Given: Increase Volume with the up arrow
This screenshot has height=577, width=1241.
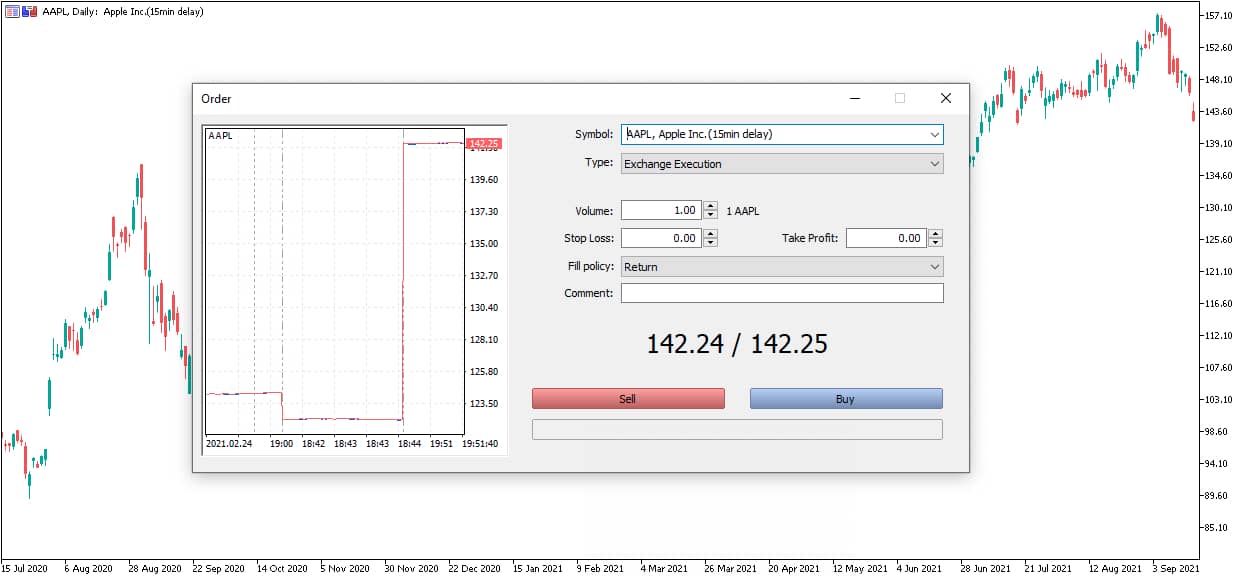Looking at the screenshot, I should pyautogui.click(x=711, y=206).
